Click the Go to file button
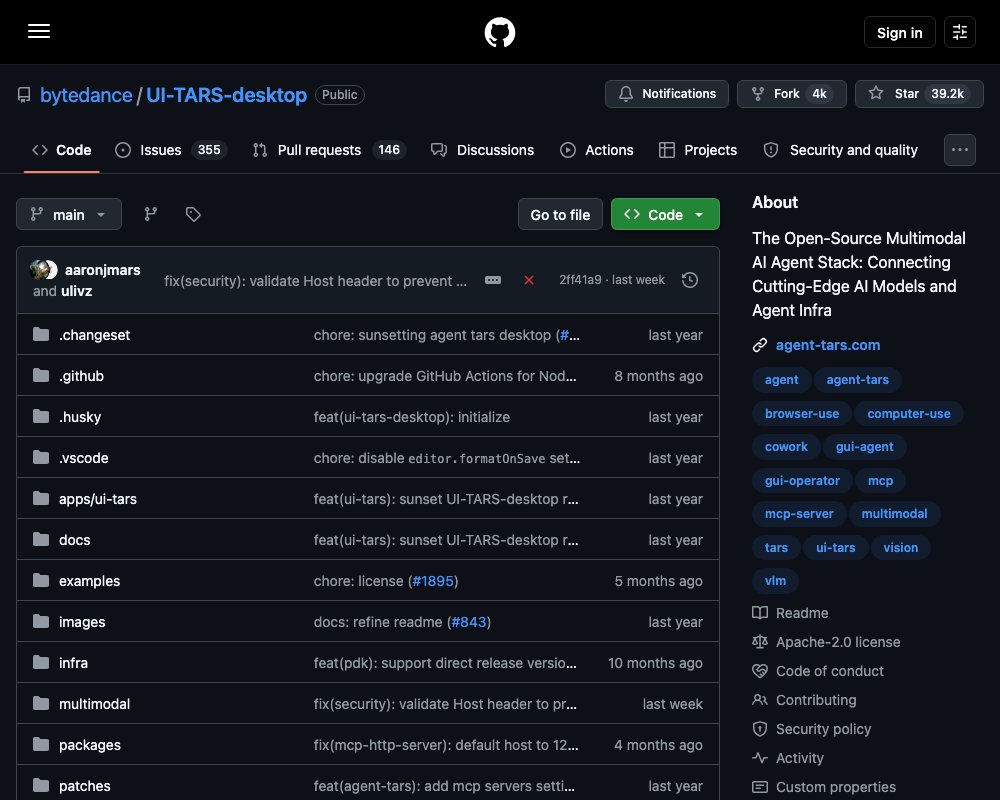 coord(560,214)
